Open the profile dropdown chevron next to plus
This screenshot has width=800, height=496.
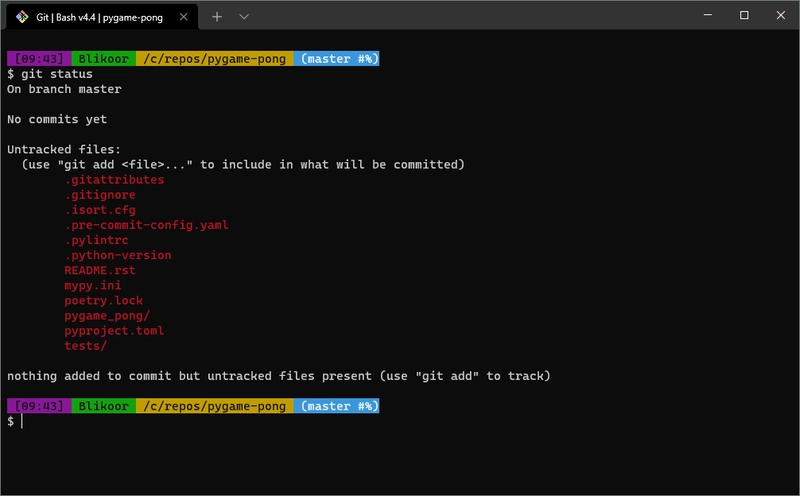coord(244,17)
